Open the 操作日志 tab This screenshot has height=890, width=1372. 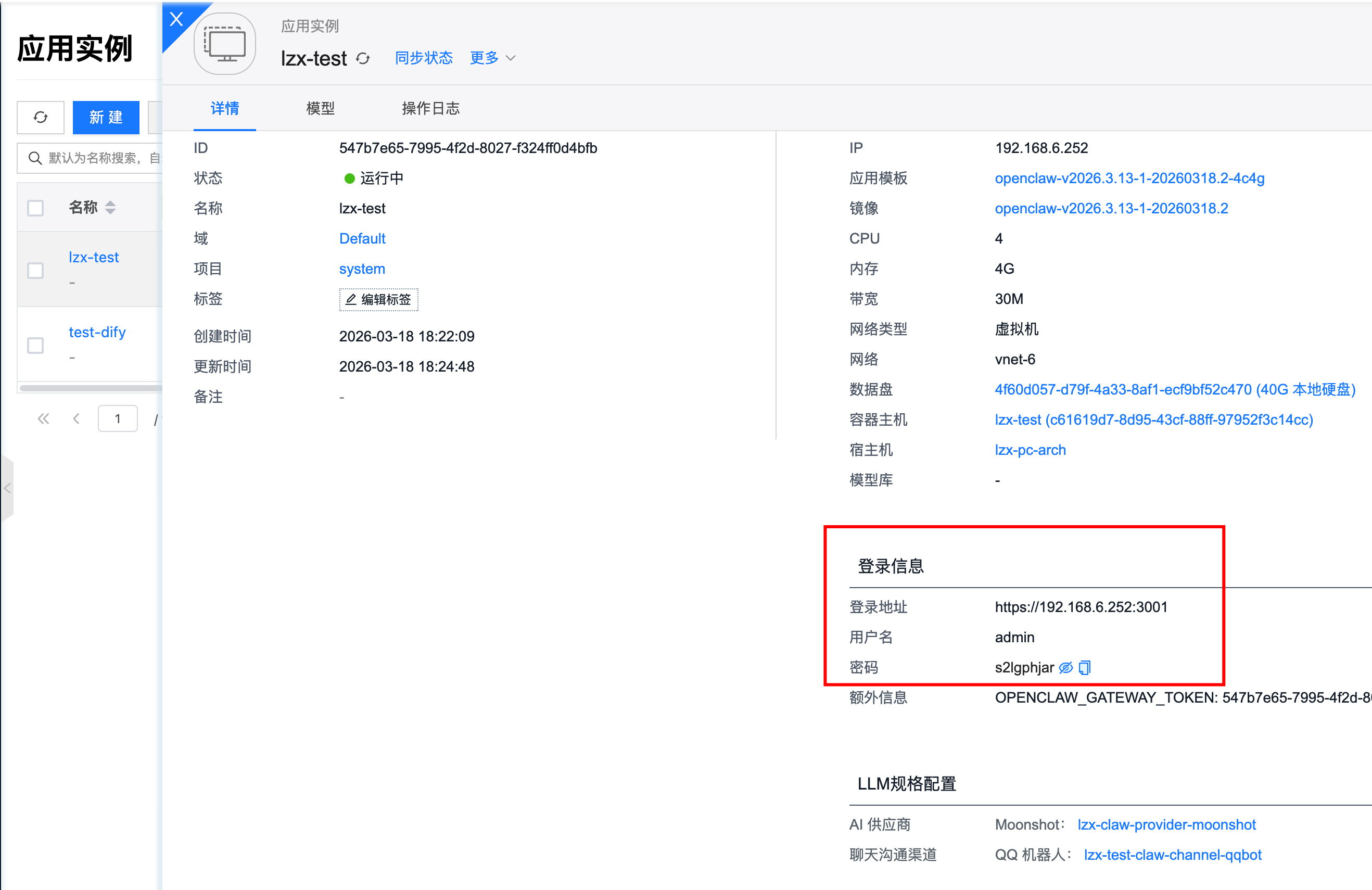pyautogui.click(x=430, y=108)
